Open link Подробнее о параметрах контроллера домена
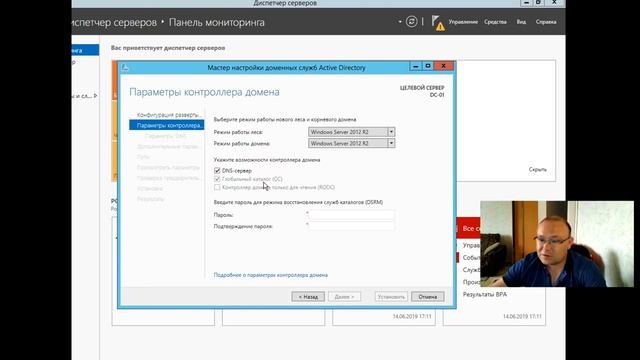The height and width of the screenshot is (360, 640). [271, 275]
